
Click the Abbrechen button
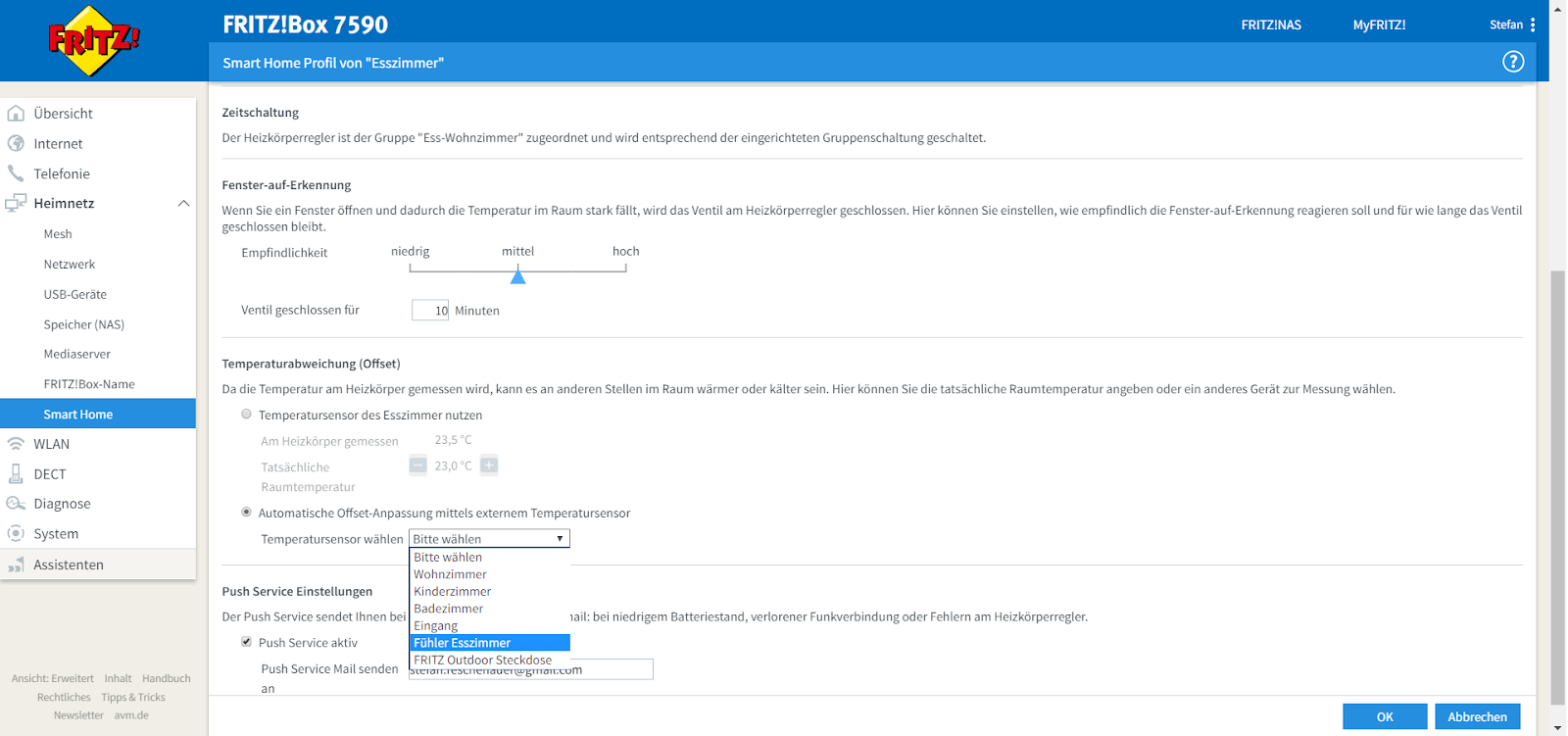tap(1477, 716)
